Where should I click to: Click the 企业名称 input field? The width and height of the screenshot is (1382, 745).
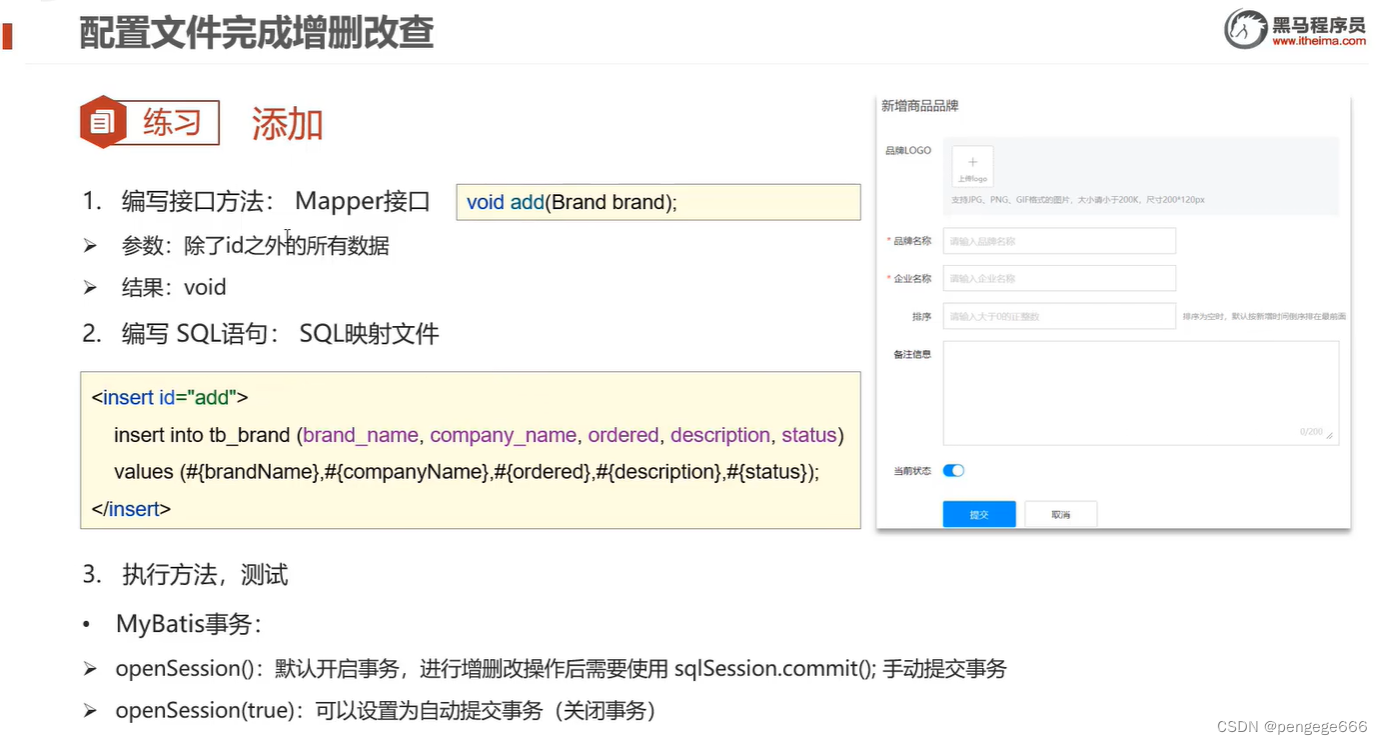(1058, 278)
